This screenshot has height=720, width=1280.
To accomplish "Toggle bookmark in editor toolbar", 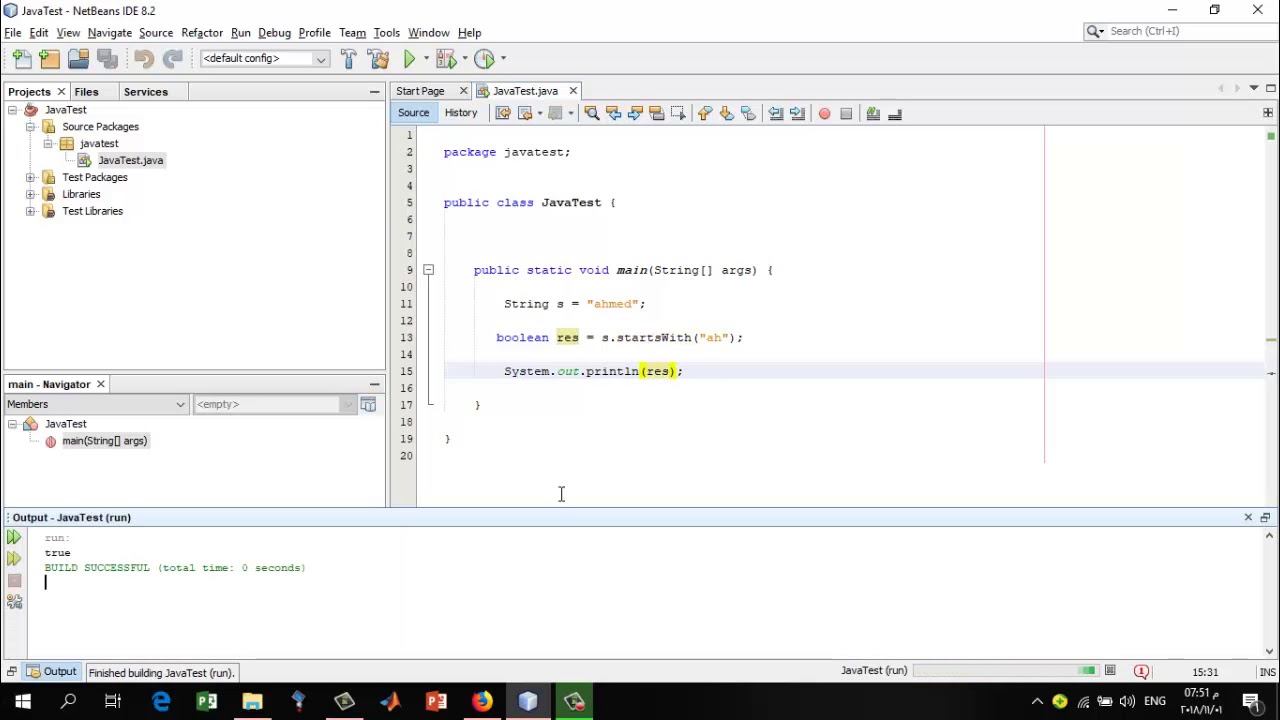I will click(x=748, y=114).
